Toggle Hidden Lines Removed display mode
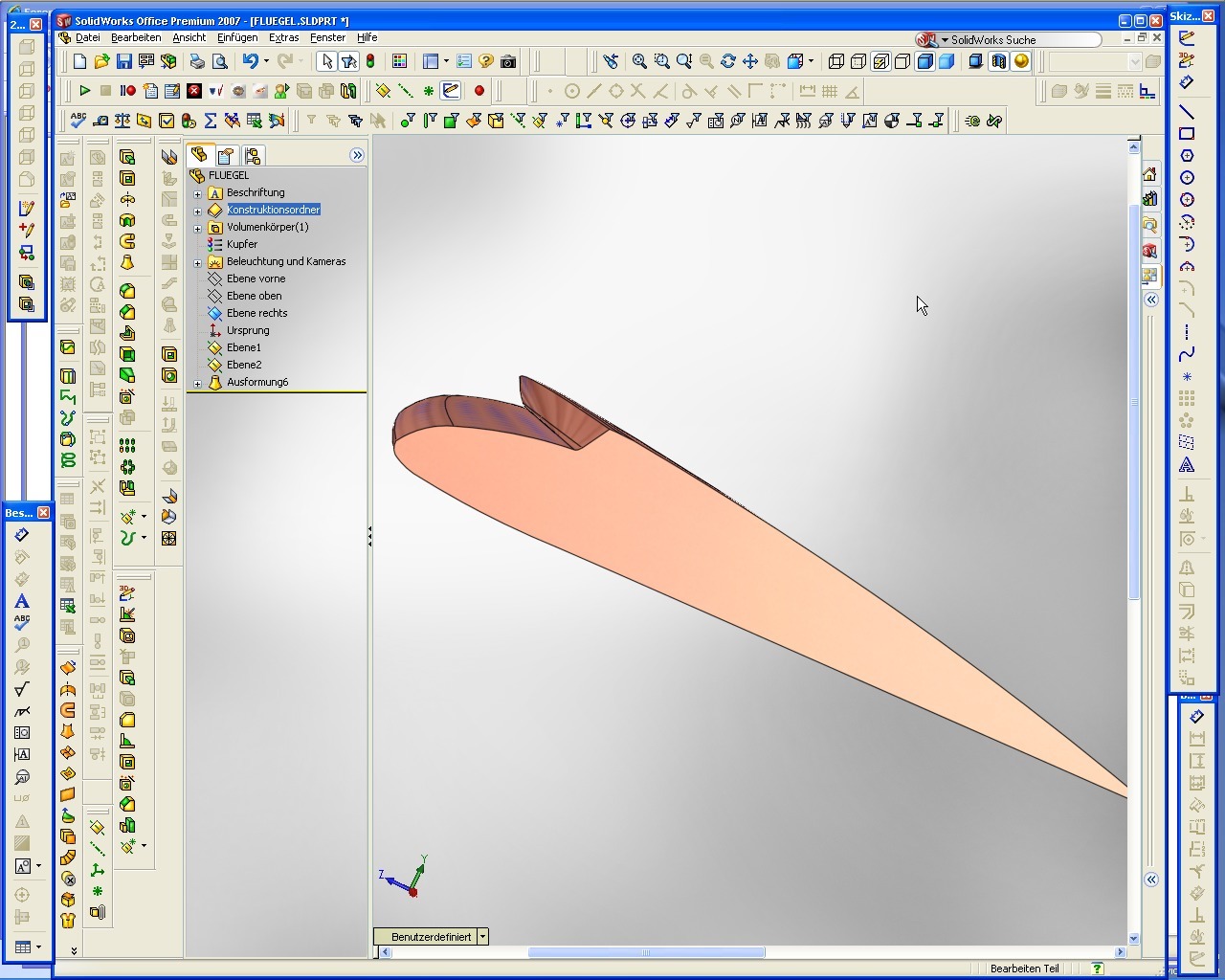 (902, 61)
